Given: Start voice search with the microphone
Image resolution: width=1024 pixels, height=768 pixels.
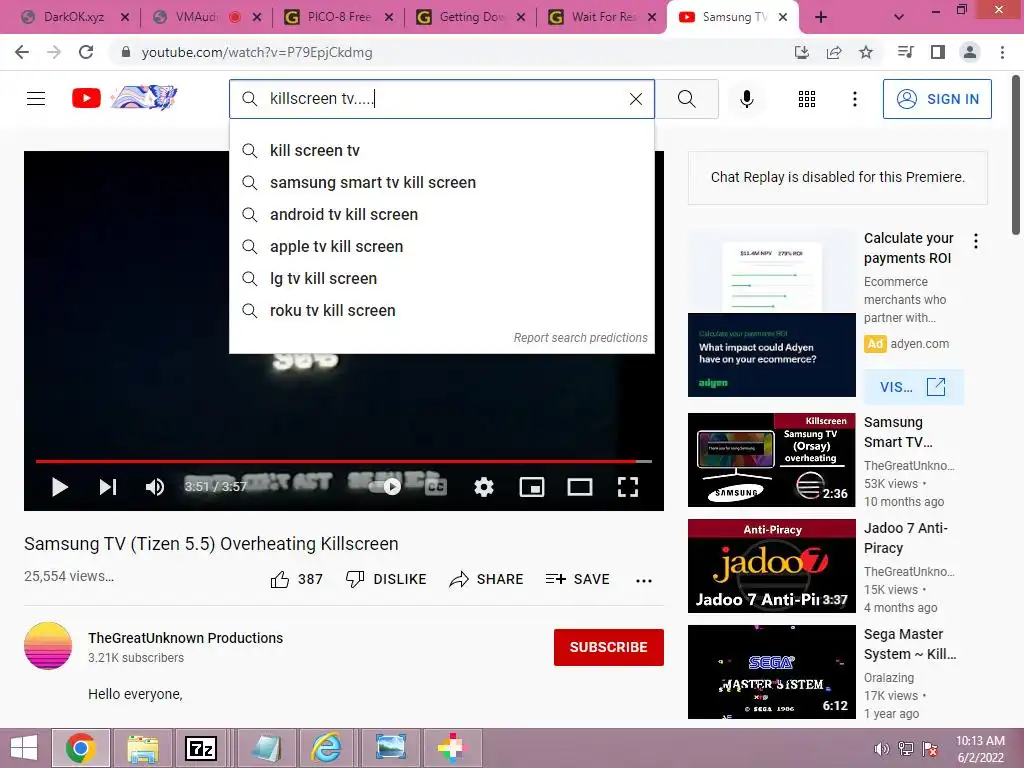Looking at the screenshot, I should [747, 99].
